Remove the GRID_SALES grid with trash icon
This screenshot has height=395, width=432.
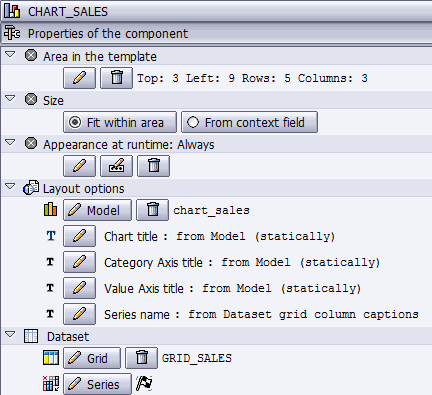coord(141,358)
